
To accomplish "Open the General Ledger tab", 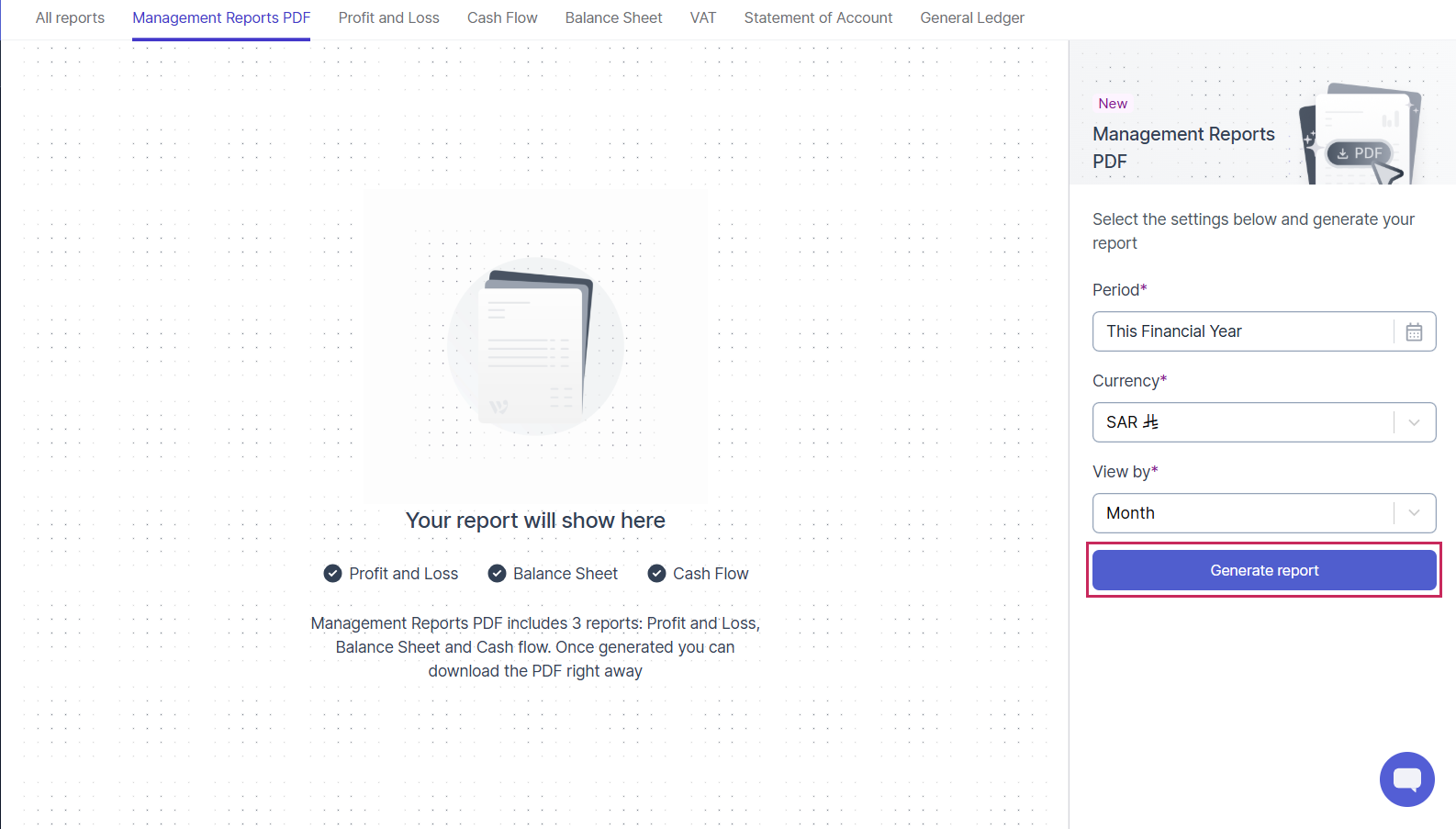I will pos(972,18).
